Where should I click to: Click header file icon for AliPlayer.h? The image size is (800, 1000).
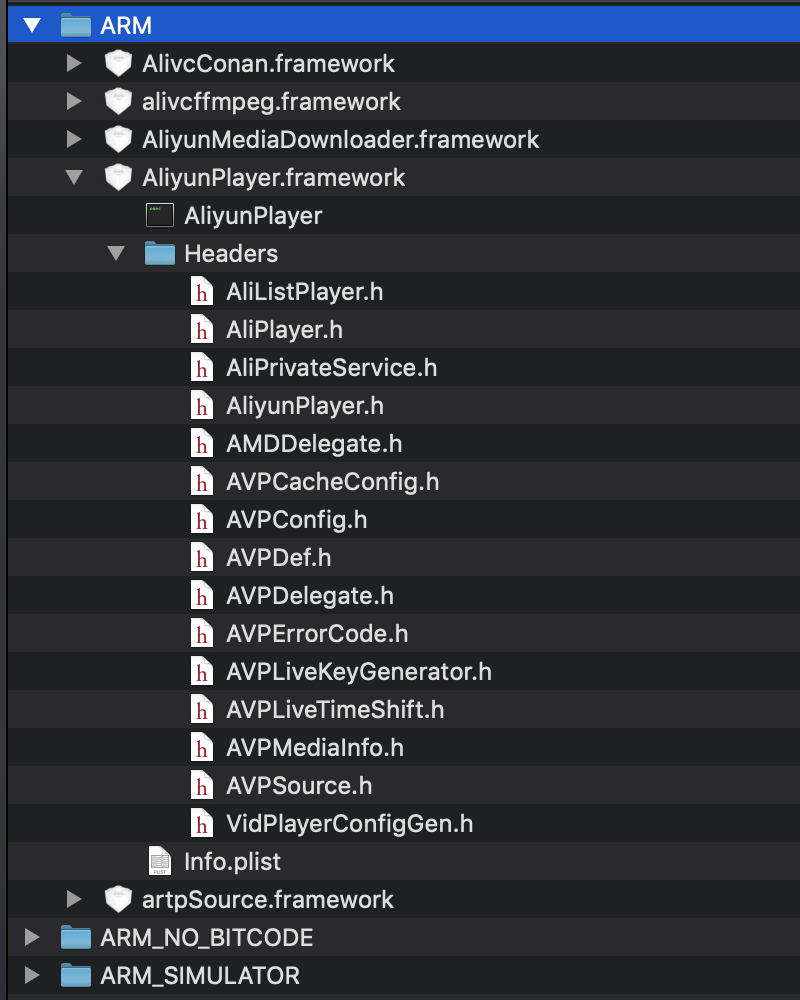pyautogui.click(x=202, y=330)
